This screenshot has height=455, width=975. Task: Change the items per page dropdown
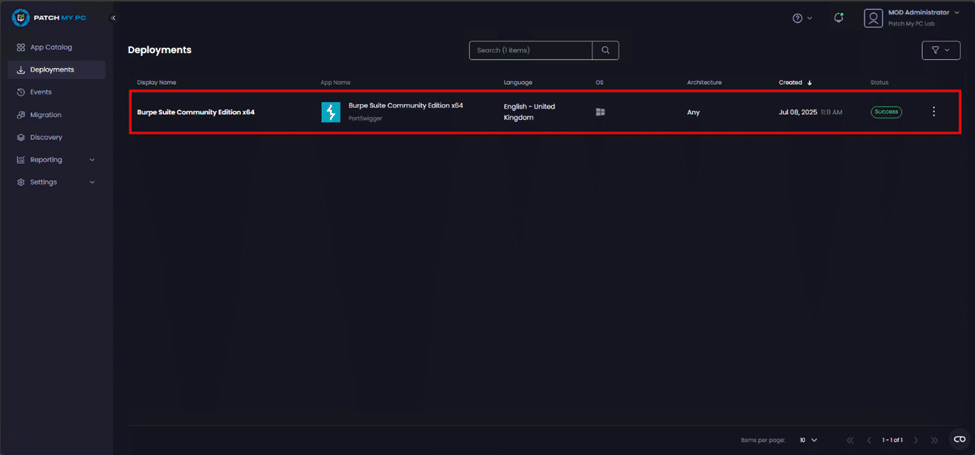click(x=808, y=440)
